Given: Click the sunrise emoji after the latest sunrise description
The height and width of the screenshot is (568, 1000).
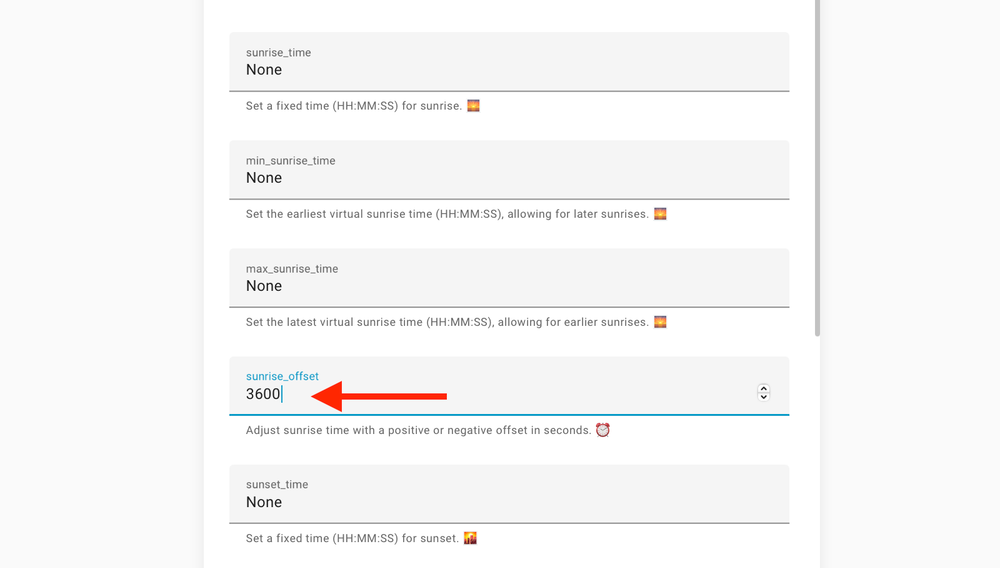Looking at the screenshot, I should point(660,322).
